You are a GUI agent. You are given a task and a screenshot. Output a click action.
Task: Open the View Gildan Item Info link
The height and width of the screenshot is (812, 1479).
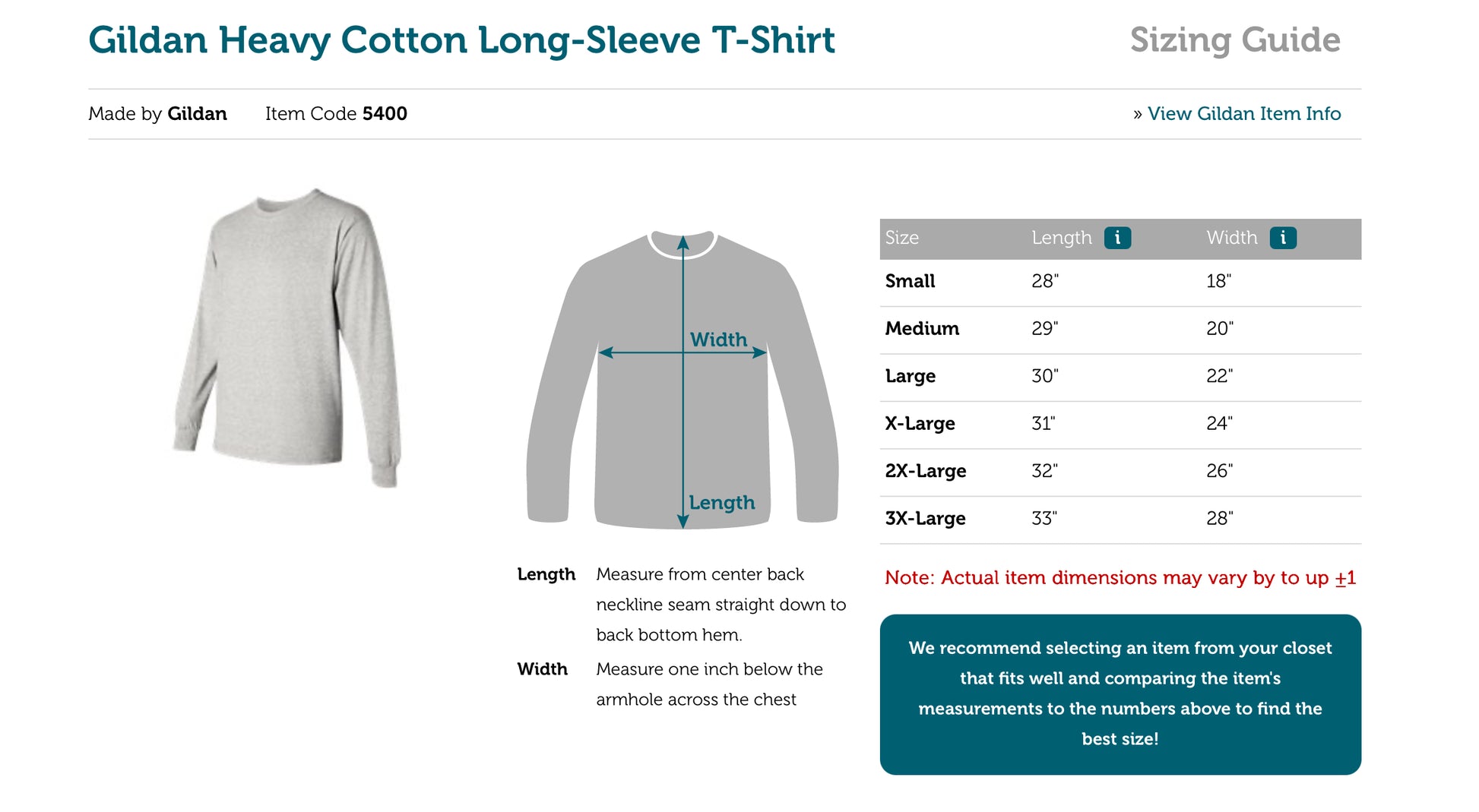tap(1243, 114)
